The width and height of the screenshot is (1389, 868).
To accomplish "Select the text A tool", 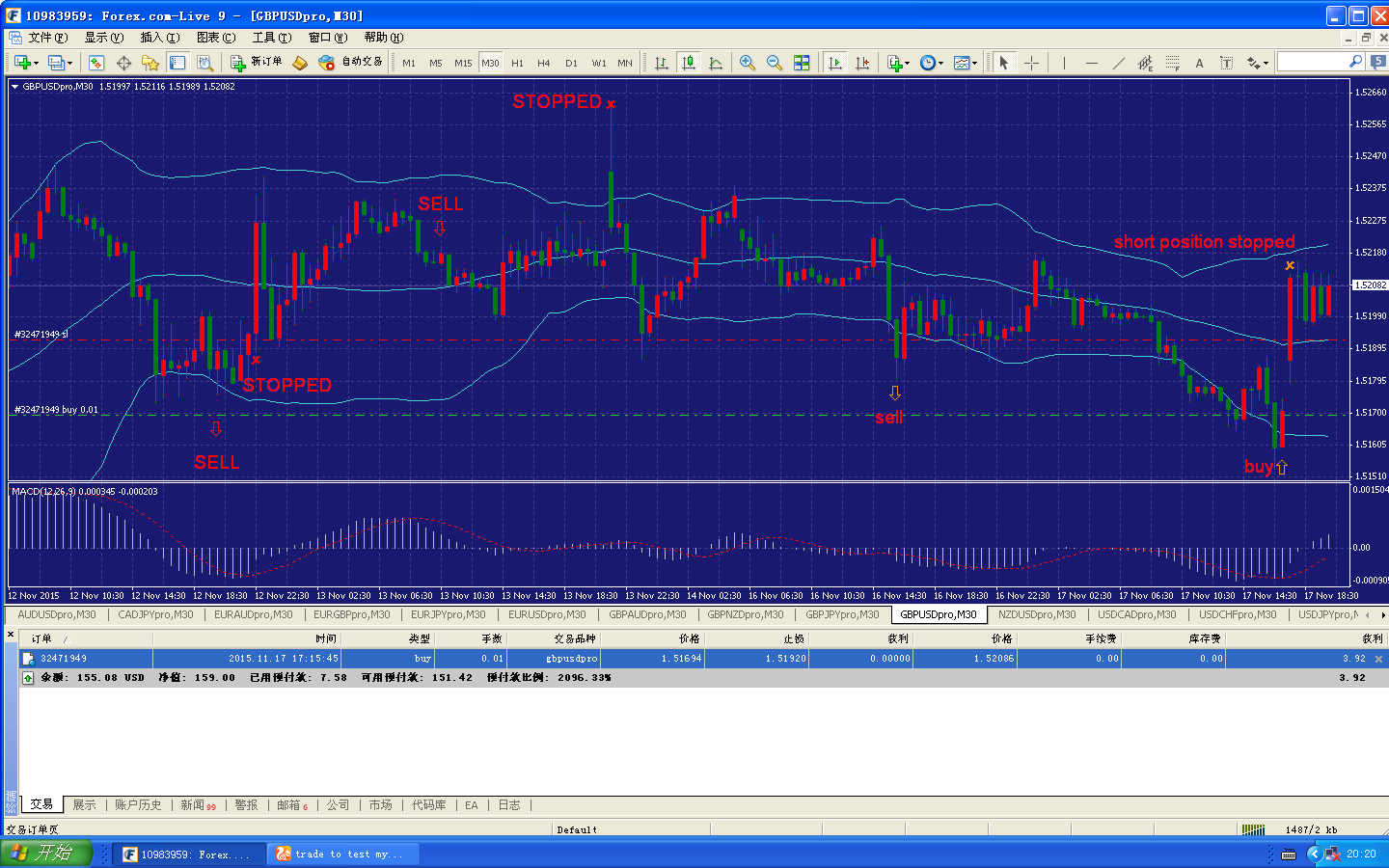I will (x=1199, y=63).
